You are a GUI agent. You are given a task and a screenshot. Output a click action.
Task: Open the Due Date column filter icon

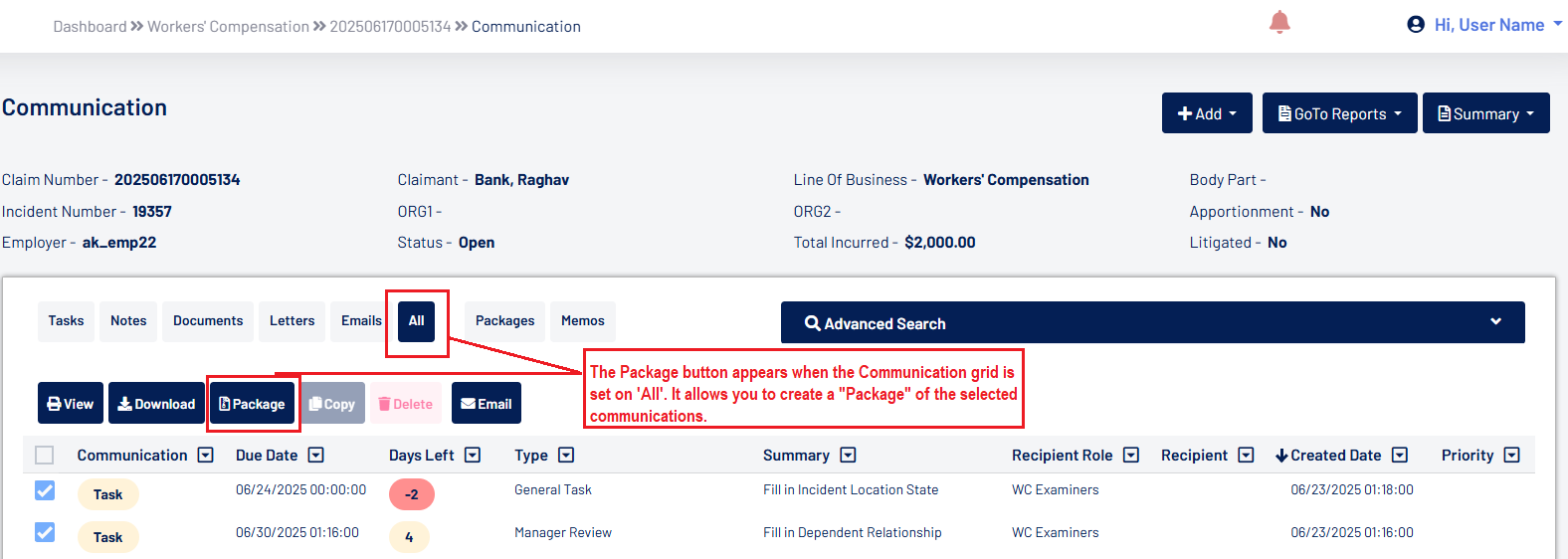[x=316, y=456]
